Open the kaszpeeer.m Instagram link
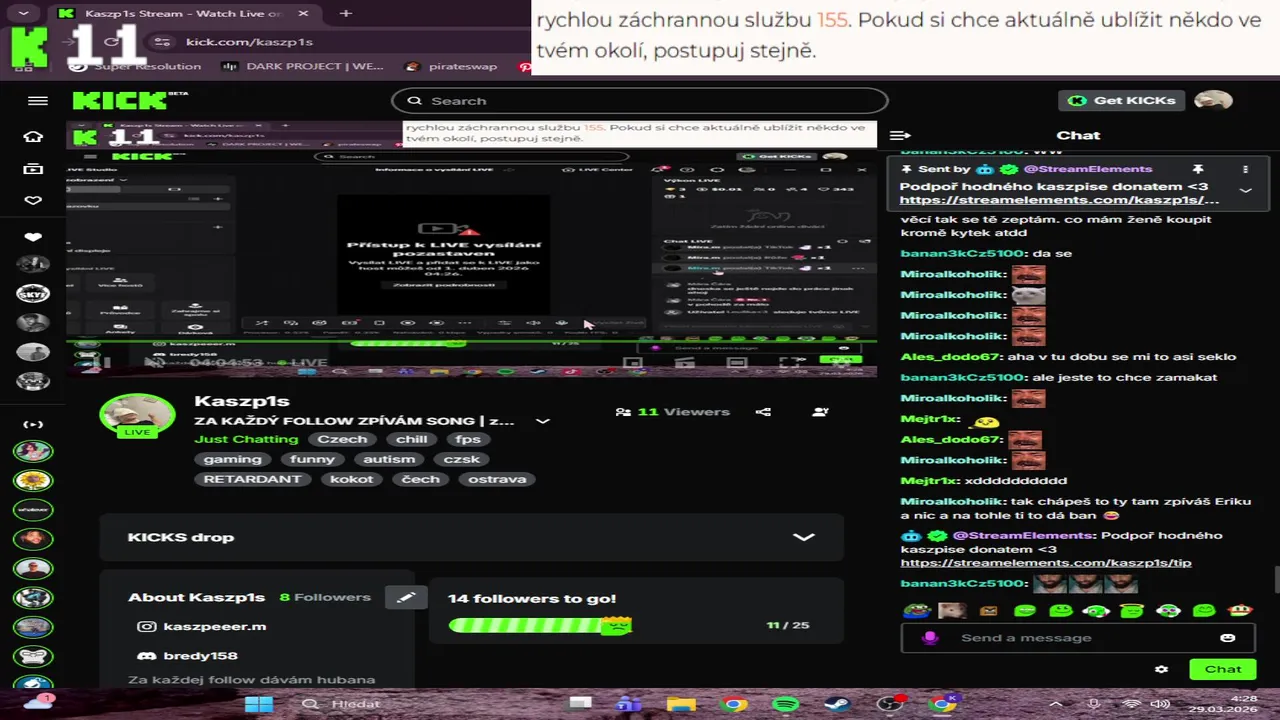Viewport: 1280px width, 720px height. point(201,626)
